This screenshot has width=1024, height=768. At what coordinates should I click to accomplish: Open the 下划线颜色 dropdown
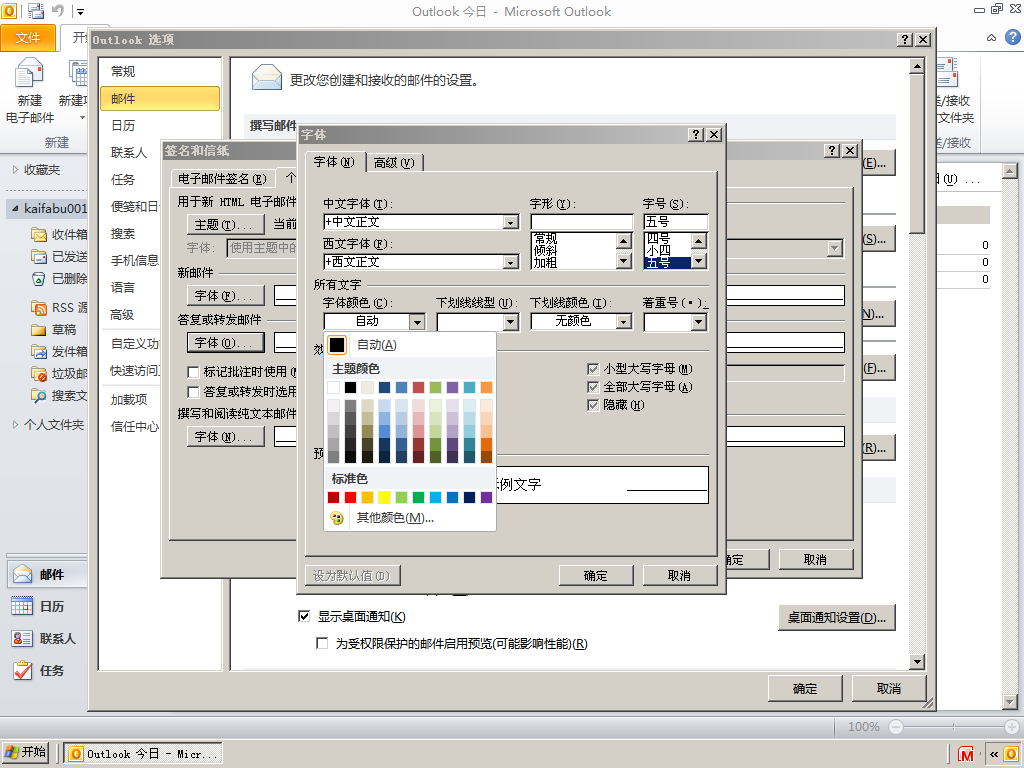tap(624, 322)
